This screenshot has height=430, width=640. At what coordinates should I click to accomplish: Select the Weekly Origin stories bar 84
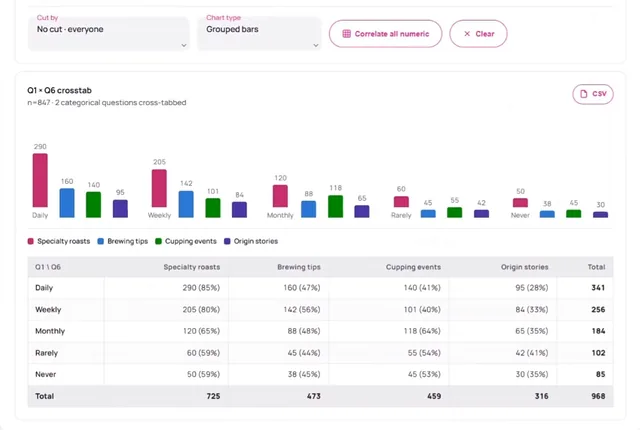coord(239,210)
